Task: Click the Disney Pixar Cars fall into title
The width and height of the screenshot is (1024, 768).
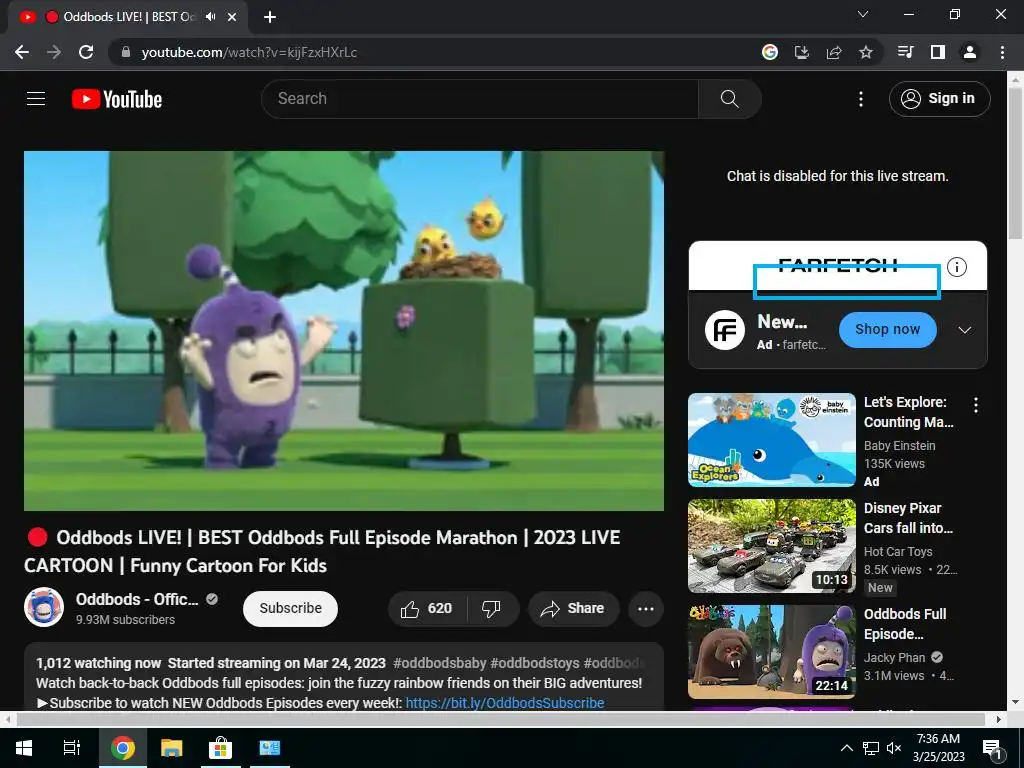Action: point(908,518)
